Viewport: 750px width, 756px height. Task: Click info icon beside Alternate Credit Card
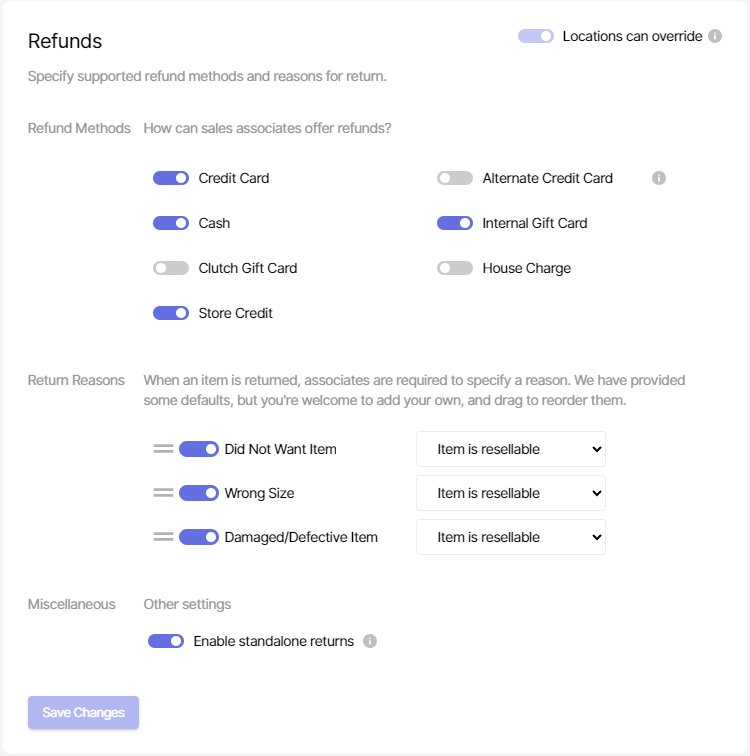(x=659, y=178)
